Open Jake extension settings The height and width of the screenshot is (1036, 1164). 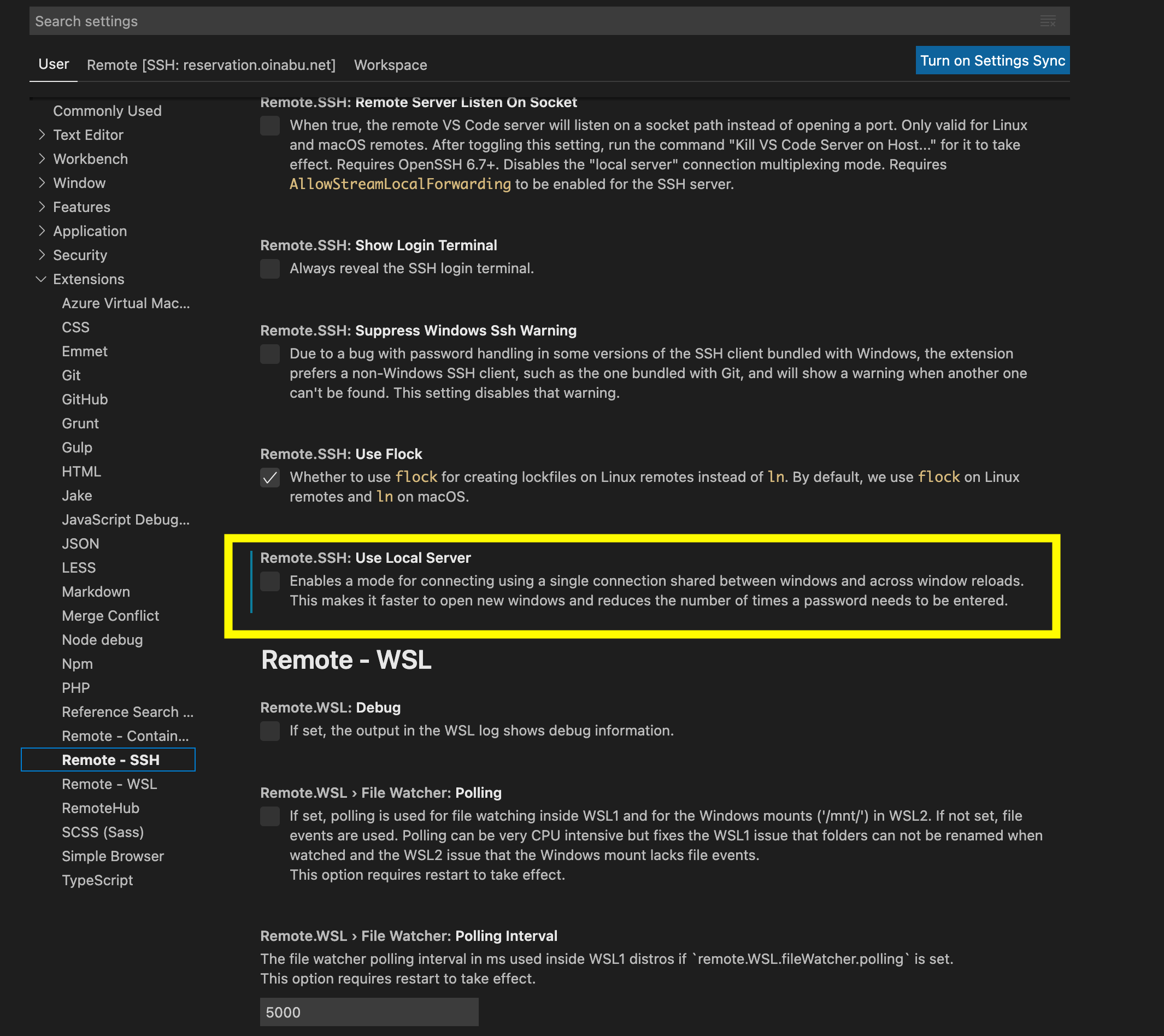point(77,496)
